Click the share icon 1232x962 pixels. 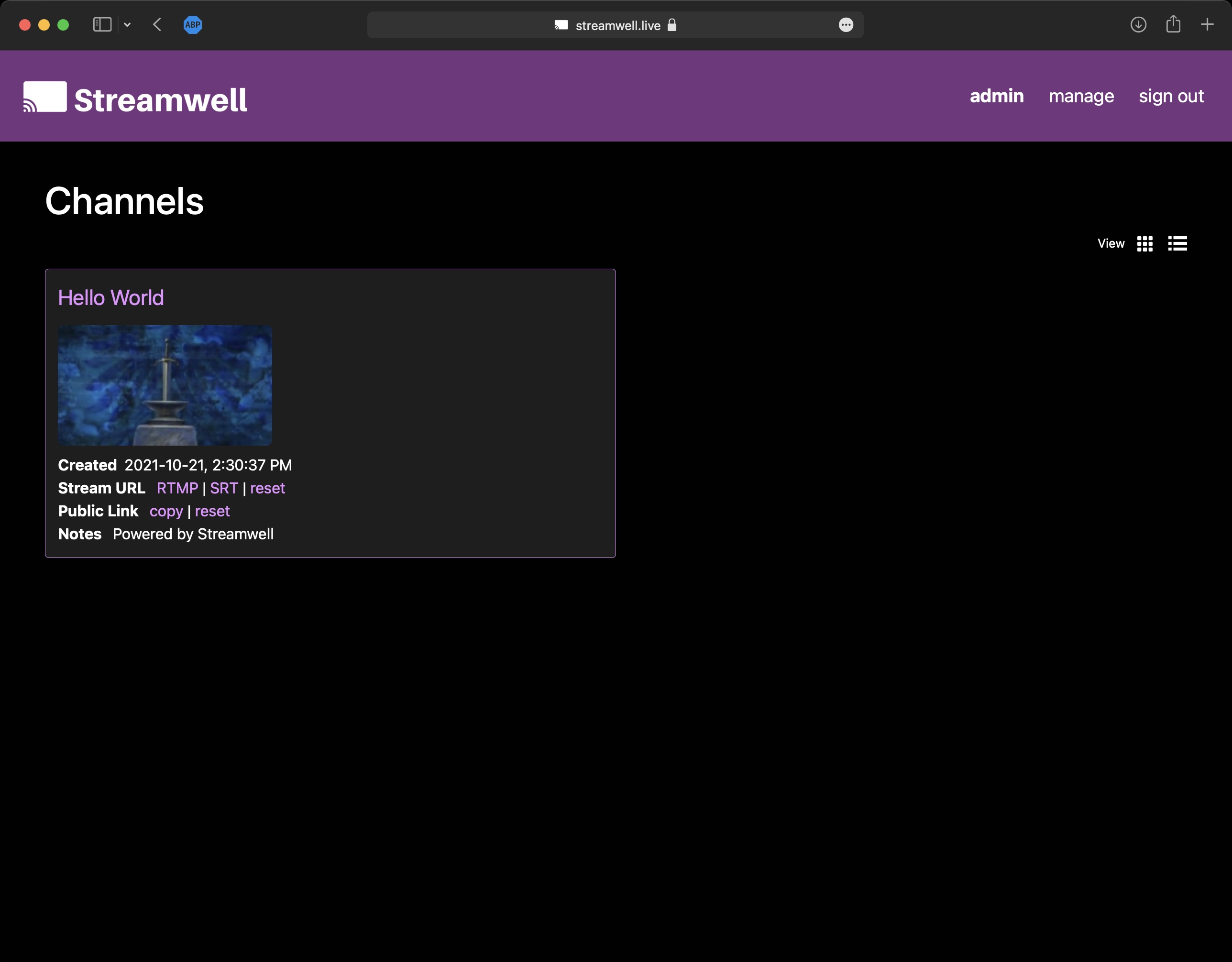pyautogui.click(x=1174, y=24)
